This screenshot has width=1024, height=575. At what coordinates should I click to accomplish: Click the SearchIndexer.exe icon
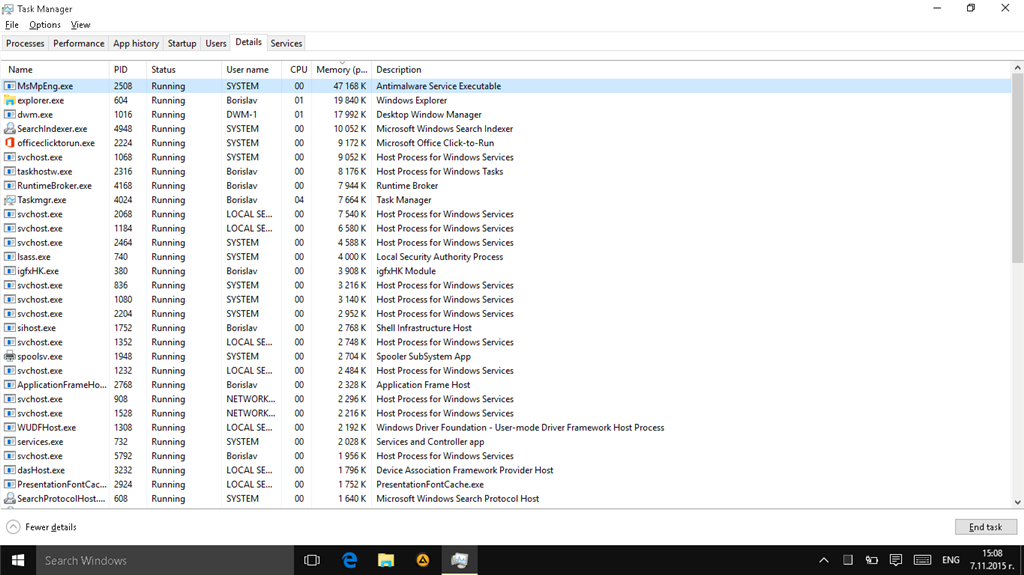[x=10, y=129]
